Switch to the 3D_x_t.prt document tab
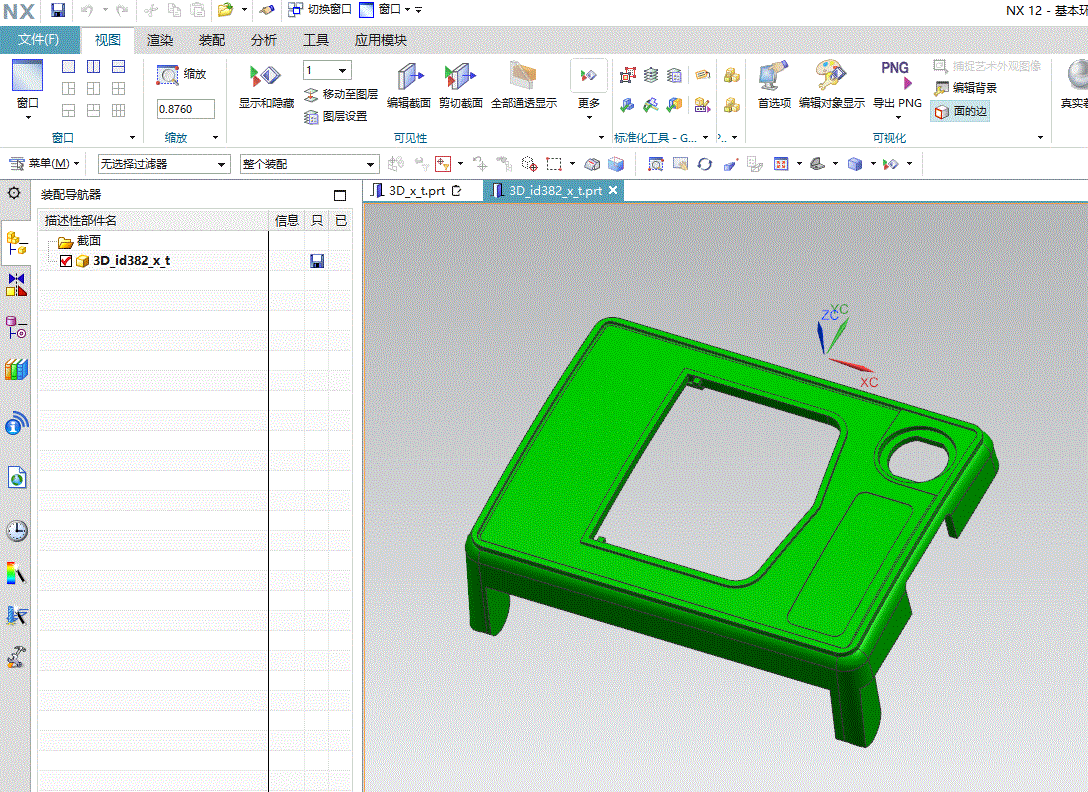The width and height of the screenshot is (1088, 792). tap(416, 190)
